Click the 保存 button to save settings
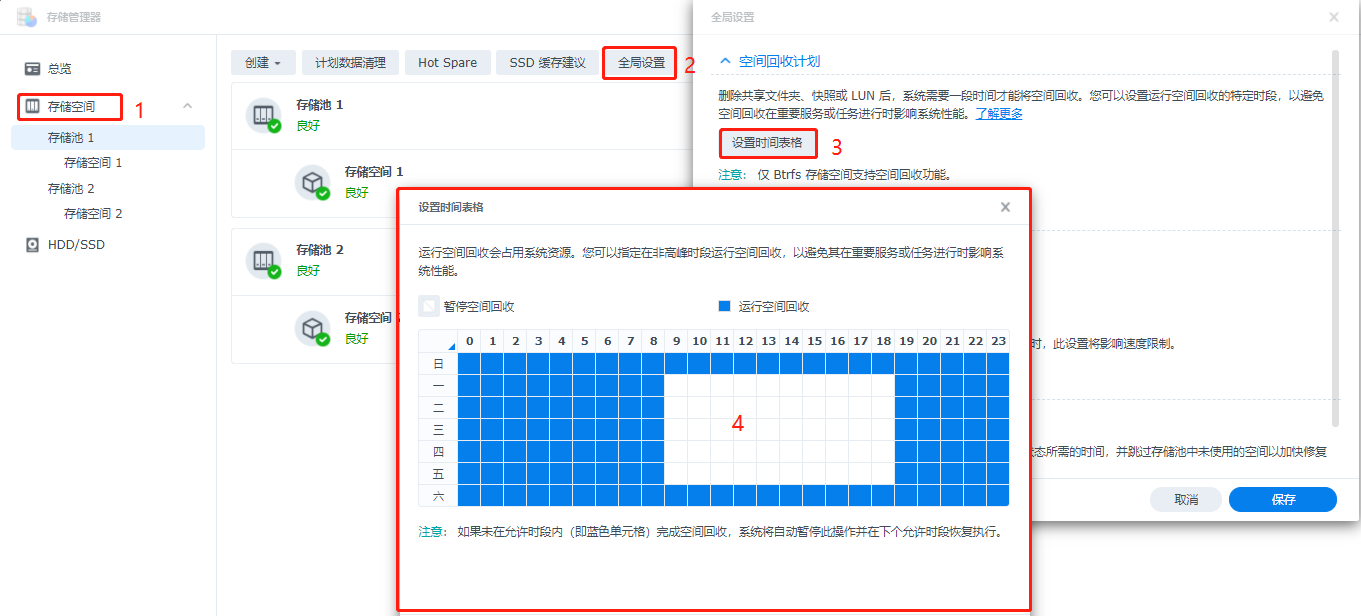 [1282, 499]
